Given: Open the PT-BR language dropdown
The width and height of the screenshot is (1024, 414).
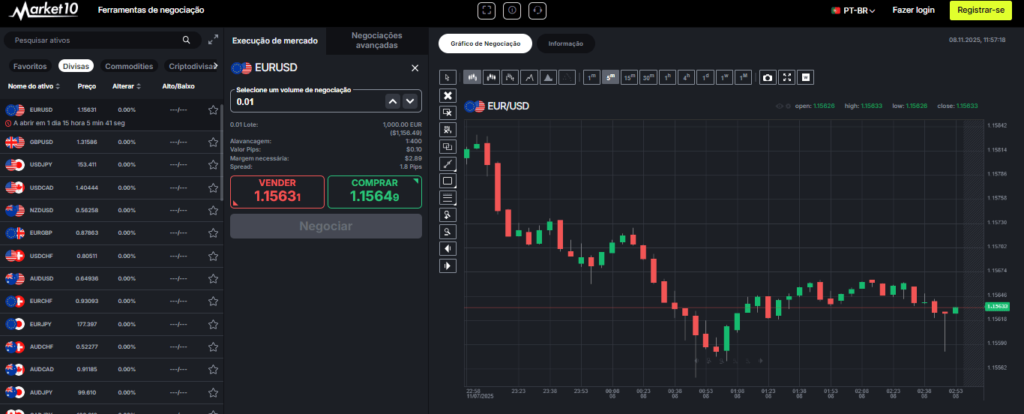Looking at the screenshot, I should point(853,10).
